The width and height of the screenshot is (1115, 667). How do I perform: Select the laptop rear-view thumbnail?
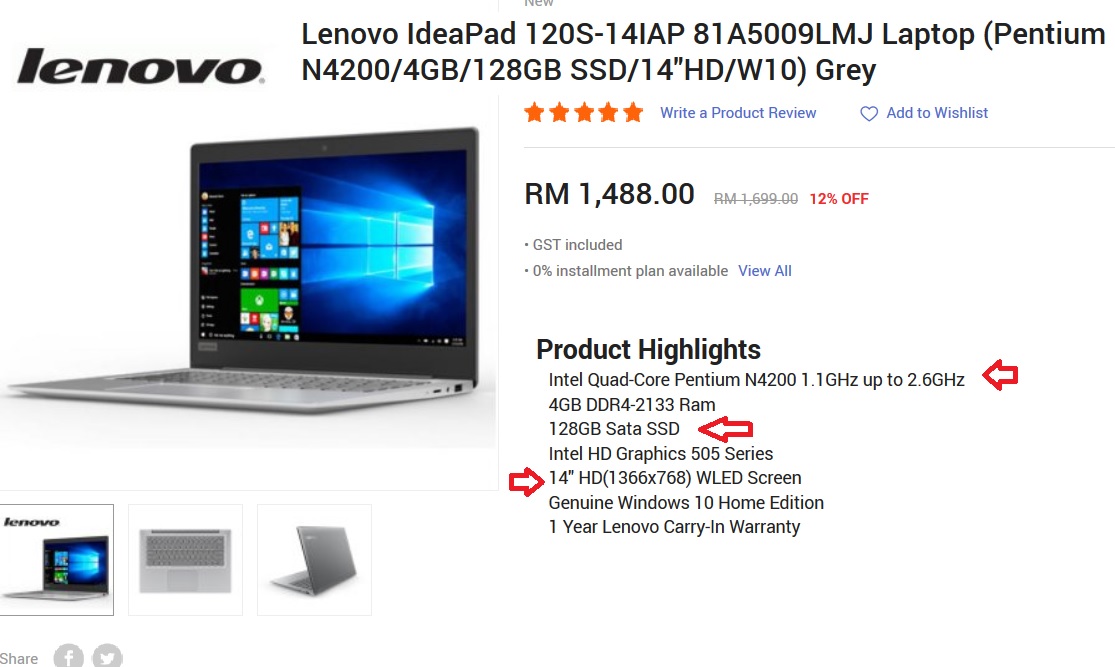[314, 560]
